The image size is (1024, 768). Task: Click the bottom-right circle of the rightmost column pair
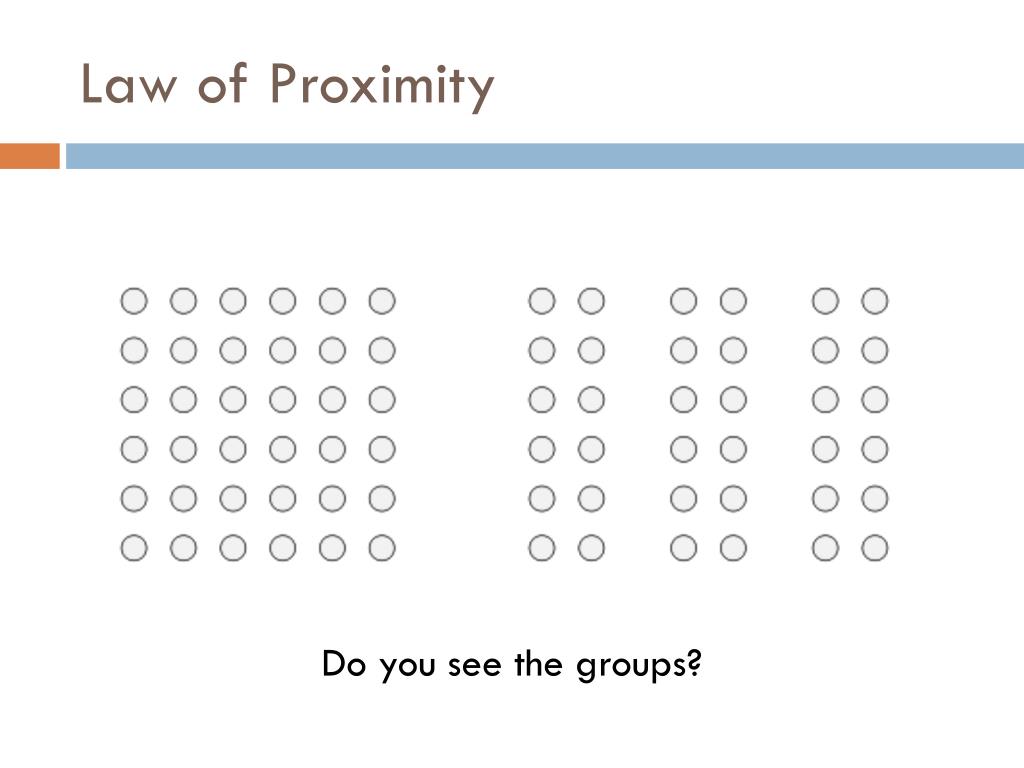[874, 548]
